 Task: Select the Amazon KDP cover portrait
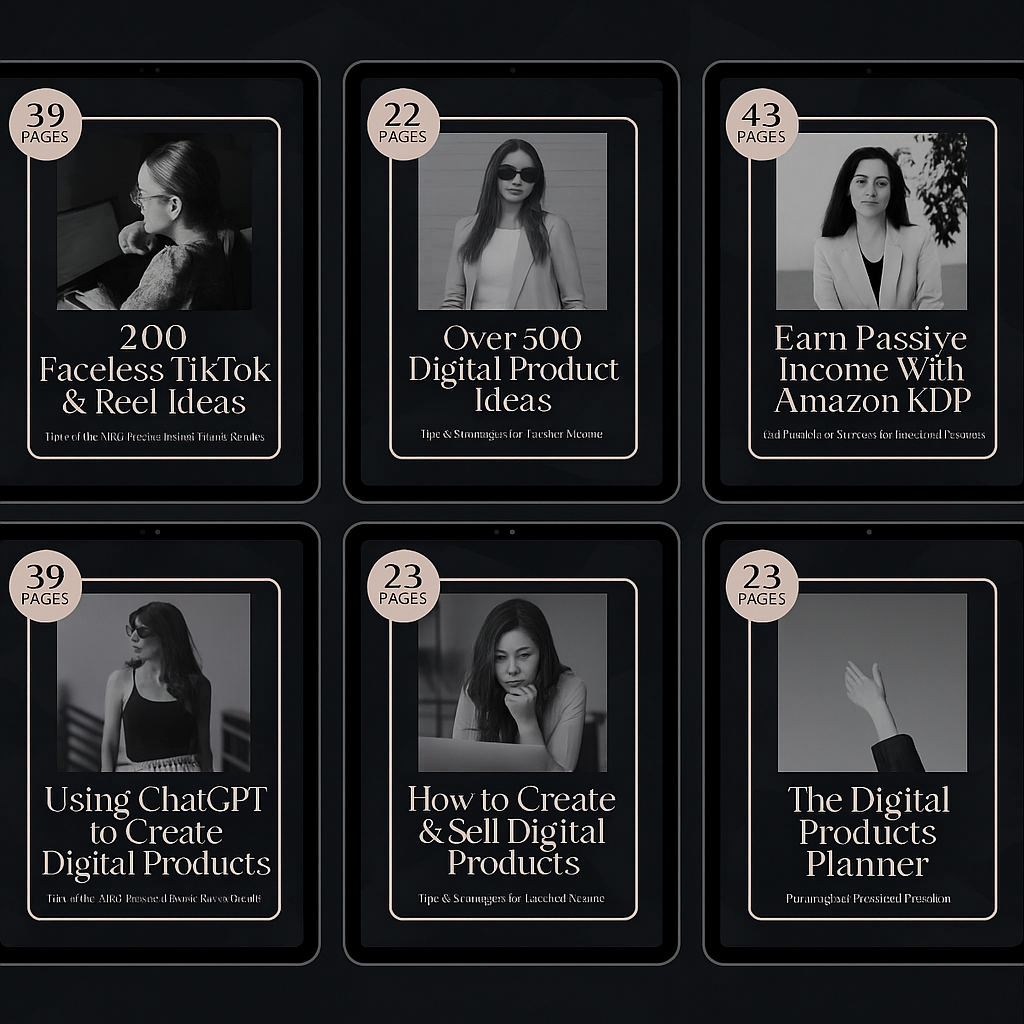(x=872, y=221)
